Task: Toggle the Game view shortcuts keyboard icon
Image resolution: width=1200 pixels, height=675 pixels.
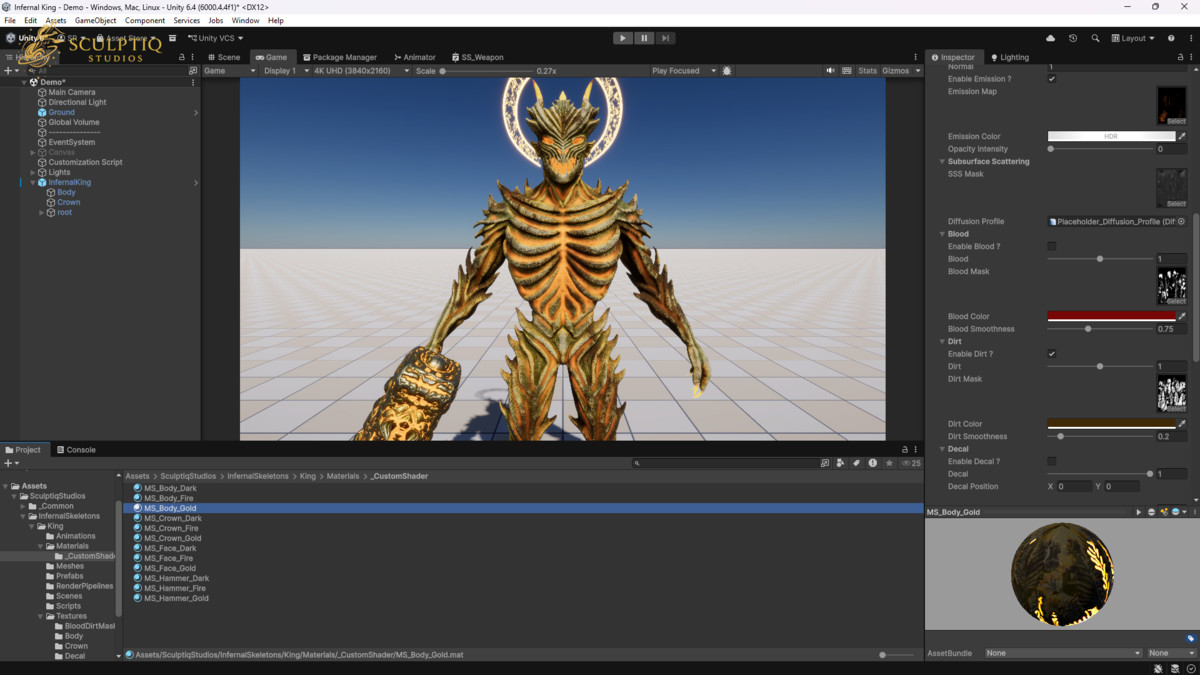Action: click(847, 71)
